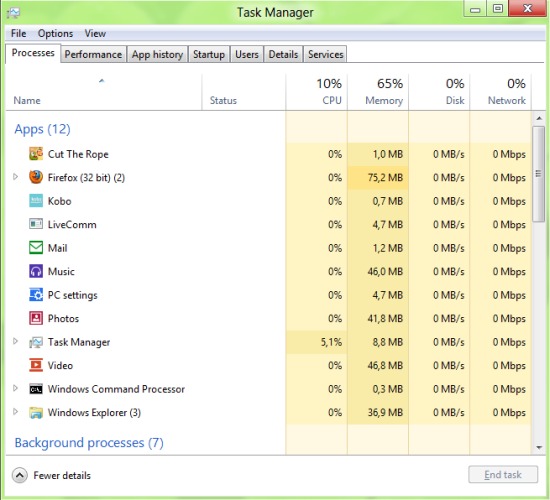Click Video memory value 46,8 MB
The image size is (550, 500).
(385, 366)
